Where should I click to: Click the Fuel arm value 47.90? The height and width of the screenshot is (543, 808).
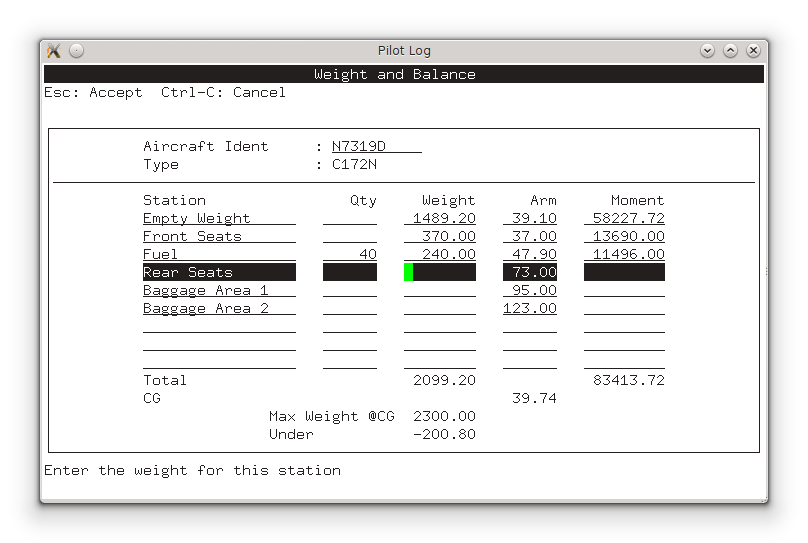[x=530, y=255]
